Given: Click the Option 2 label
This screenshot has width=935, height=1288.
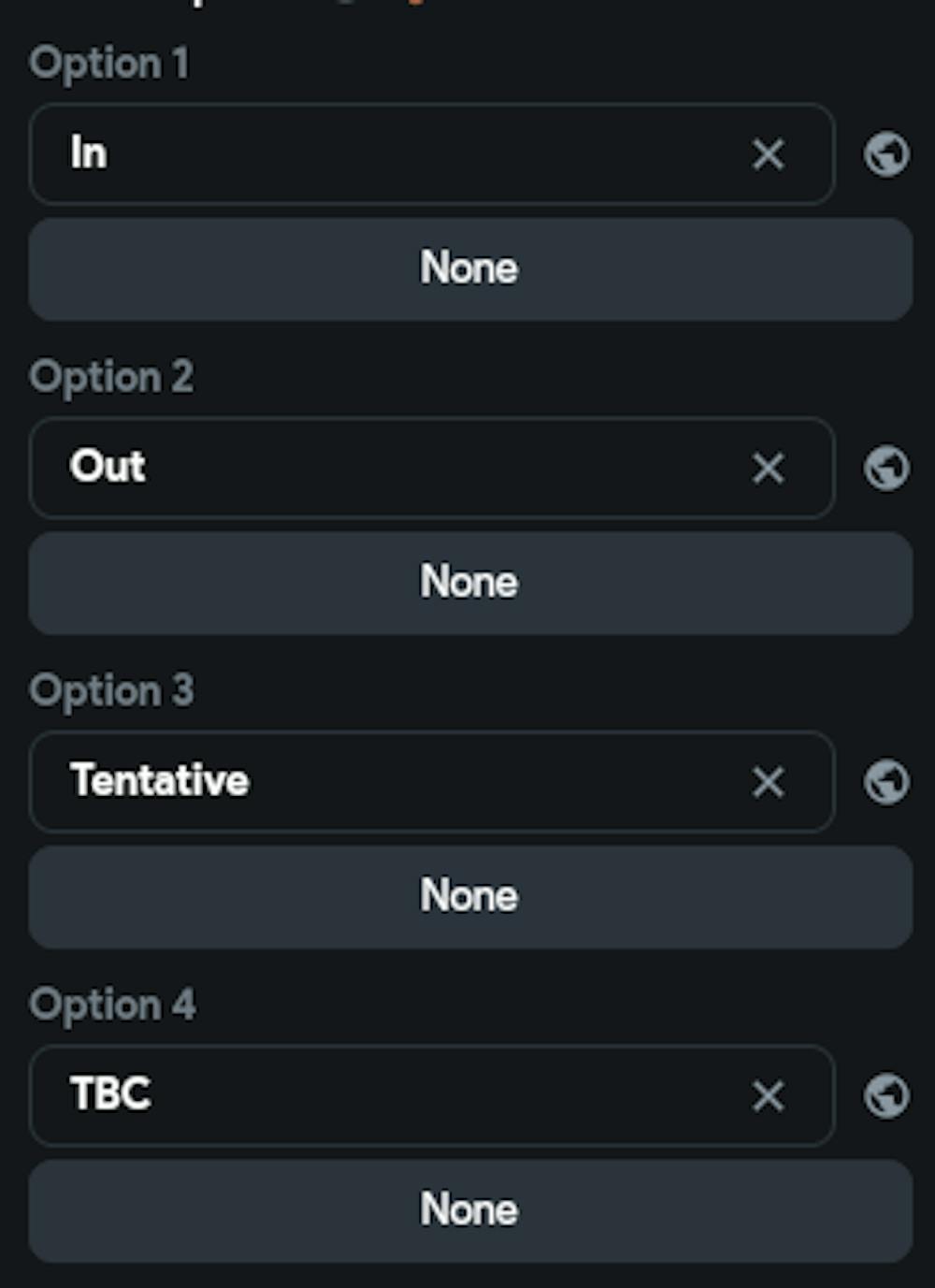Looking at the screenshot, I should click(x=110, y=377).
